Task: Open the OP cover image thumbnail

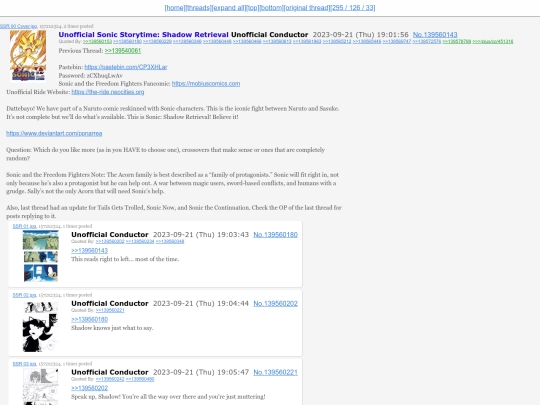Action: (28, 56)
